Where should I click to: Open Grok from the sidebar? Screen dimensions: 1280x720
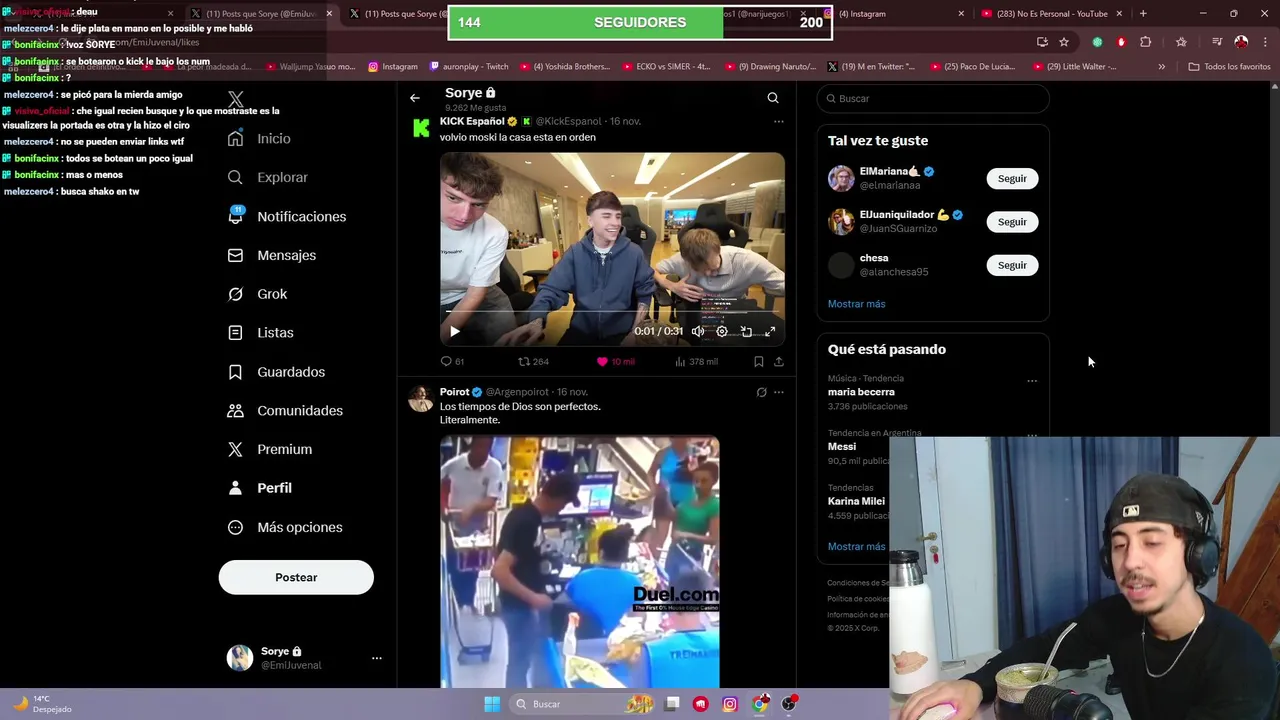tap(257, 294)
